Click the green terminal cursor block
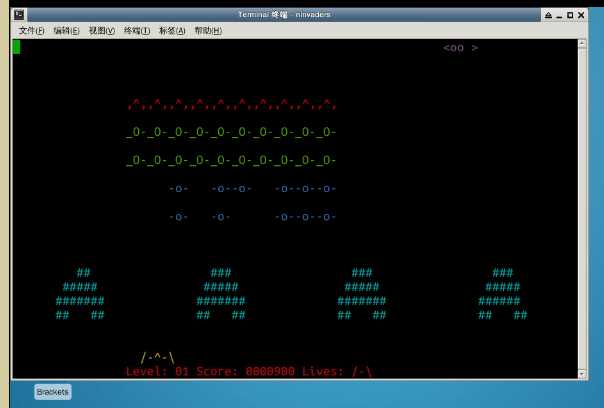Viewport: 604px width, 408px height. 17,47
